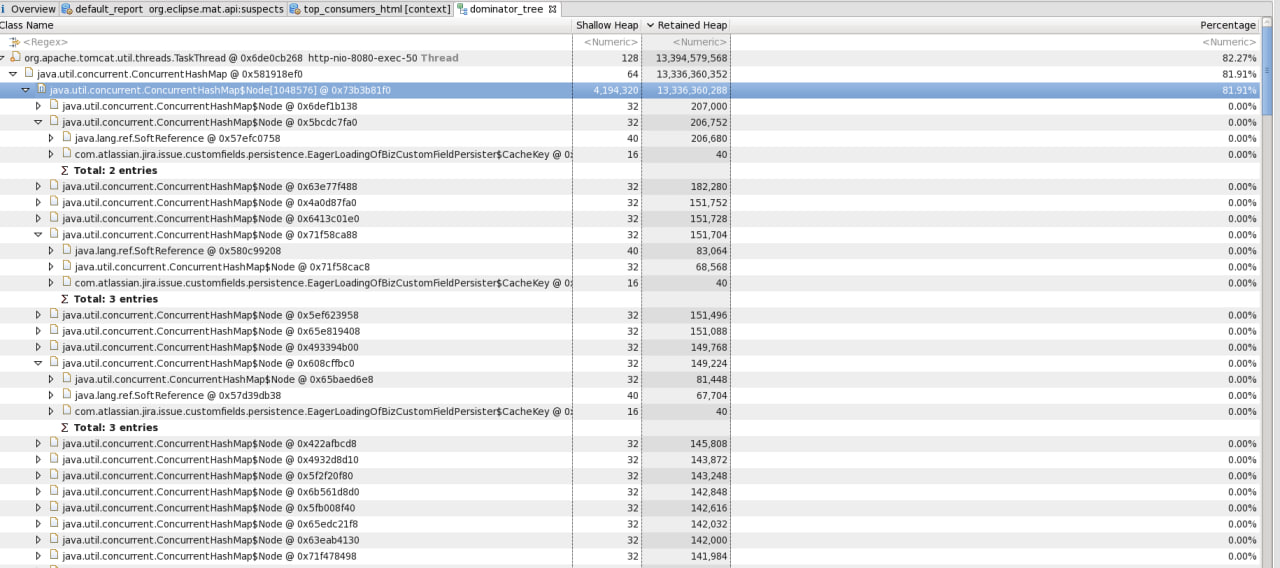
Task: Click the icon of Node 0x71f58ca88
Action: pos(54,234)
